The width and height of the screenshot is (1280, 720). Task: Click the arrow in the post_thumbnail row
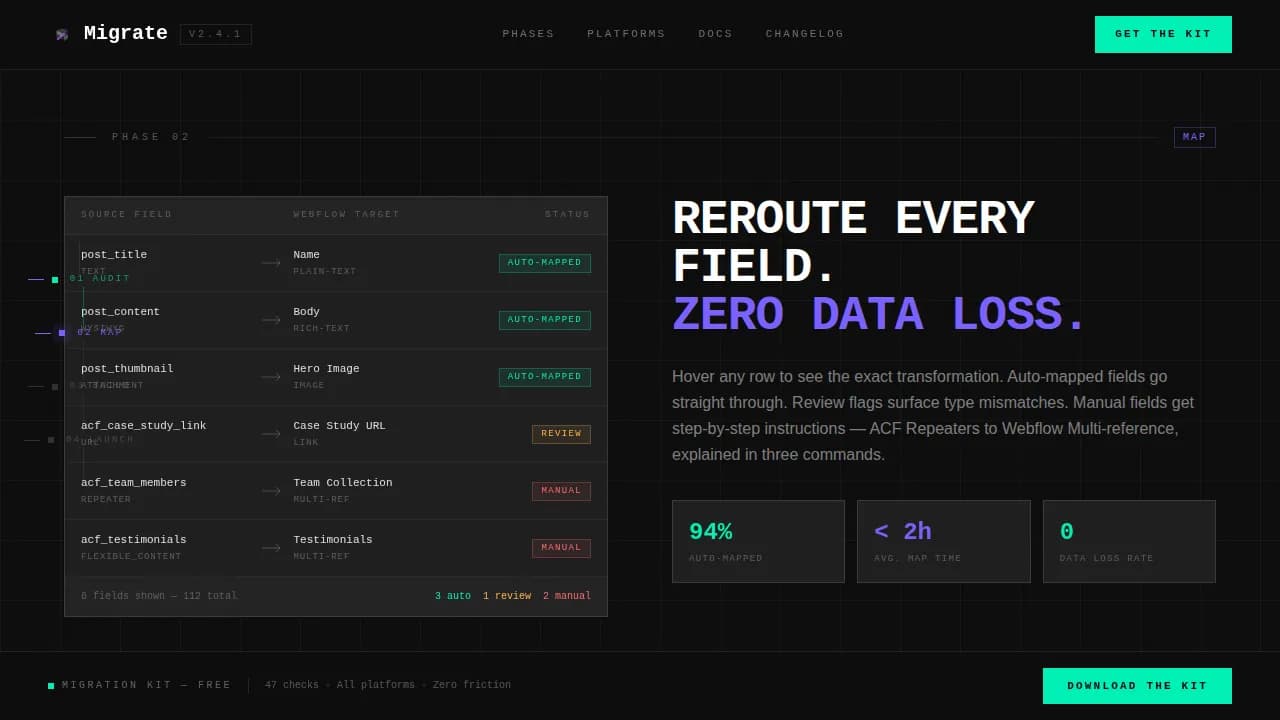(271, 377)
